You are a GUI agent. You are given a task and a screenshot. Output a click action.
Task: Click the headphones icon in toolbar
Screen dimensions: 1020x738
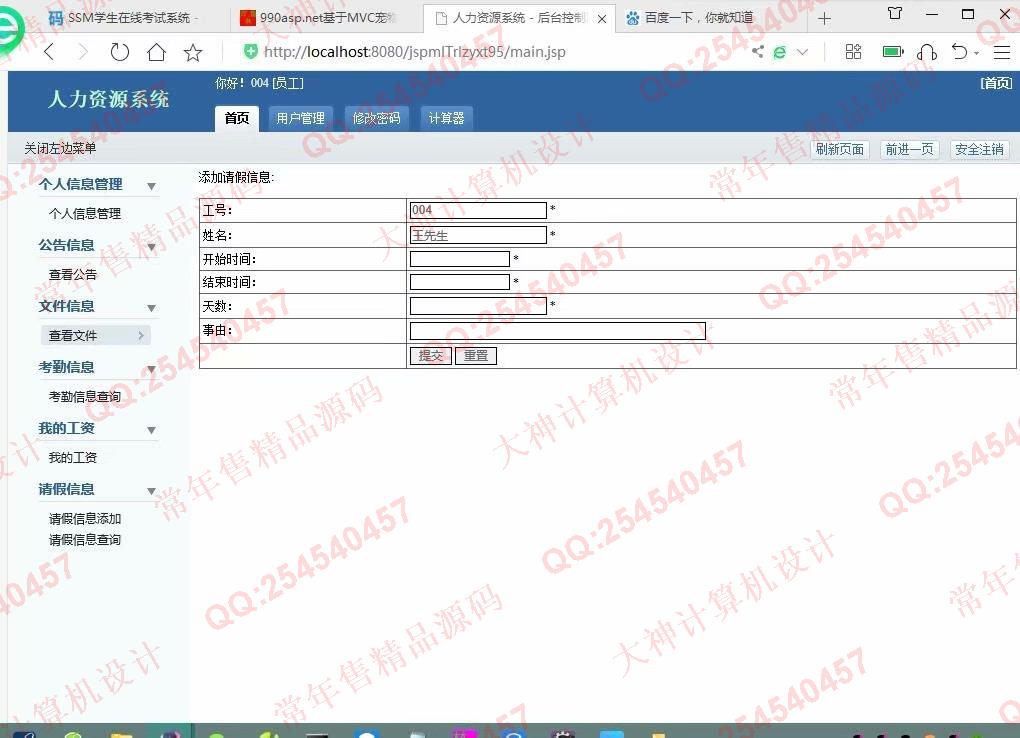[x=927, y=52]
